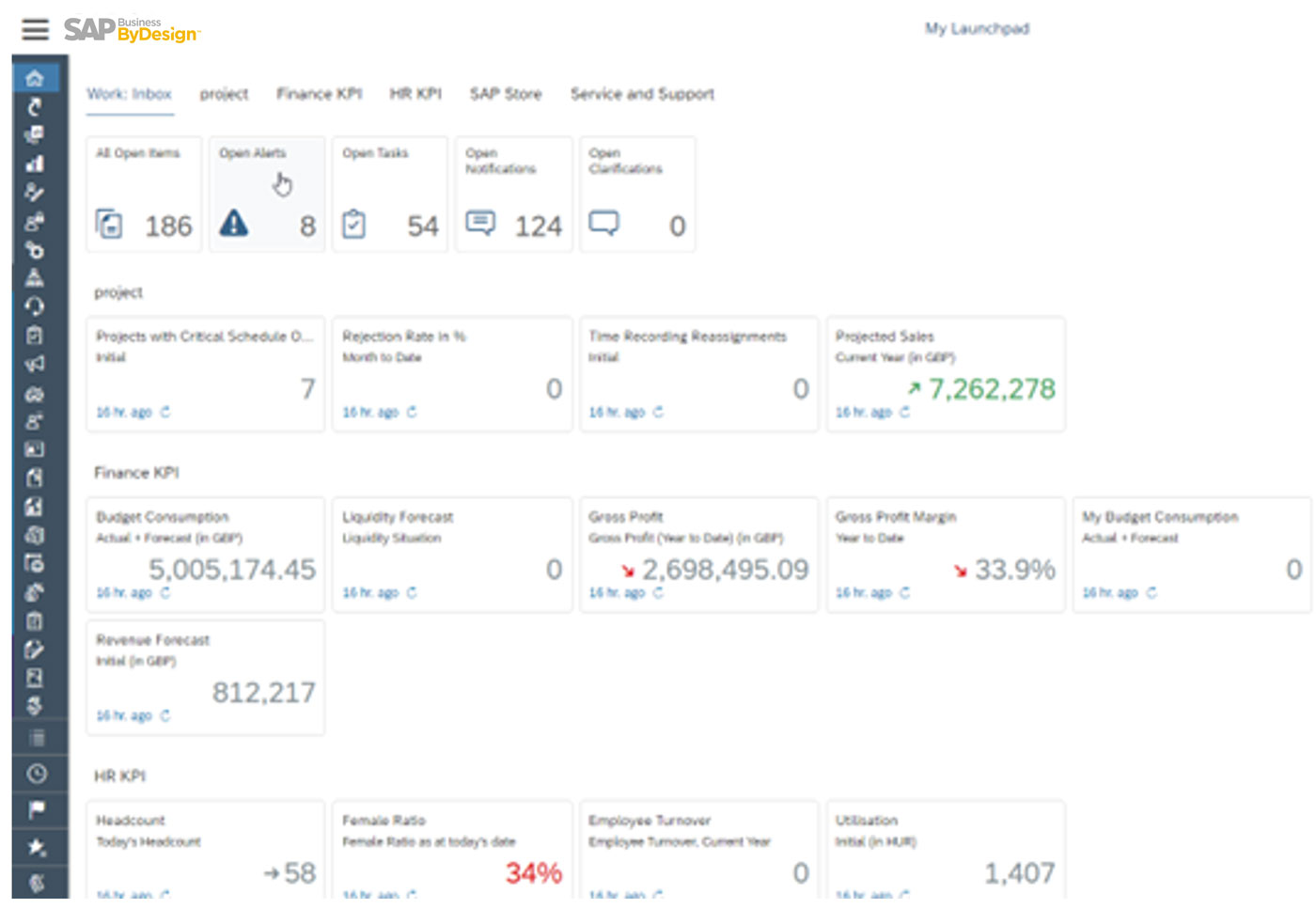Switch to the HR KPI tab
1316x909 pixels.
click(x=415, y=94)
